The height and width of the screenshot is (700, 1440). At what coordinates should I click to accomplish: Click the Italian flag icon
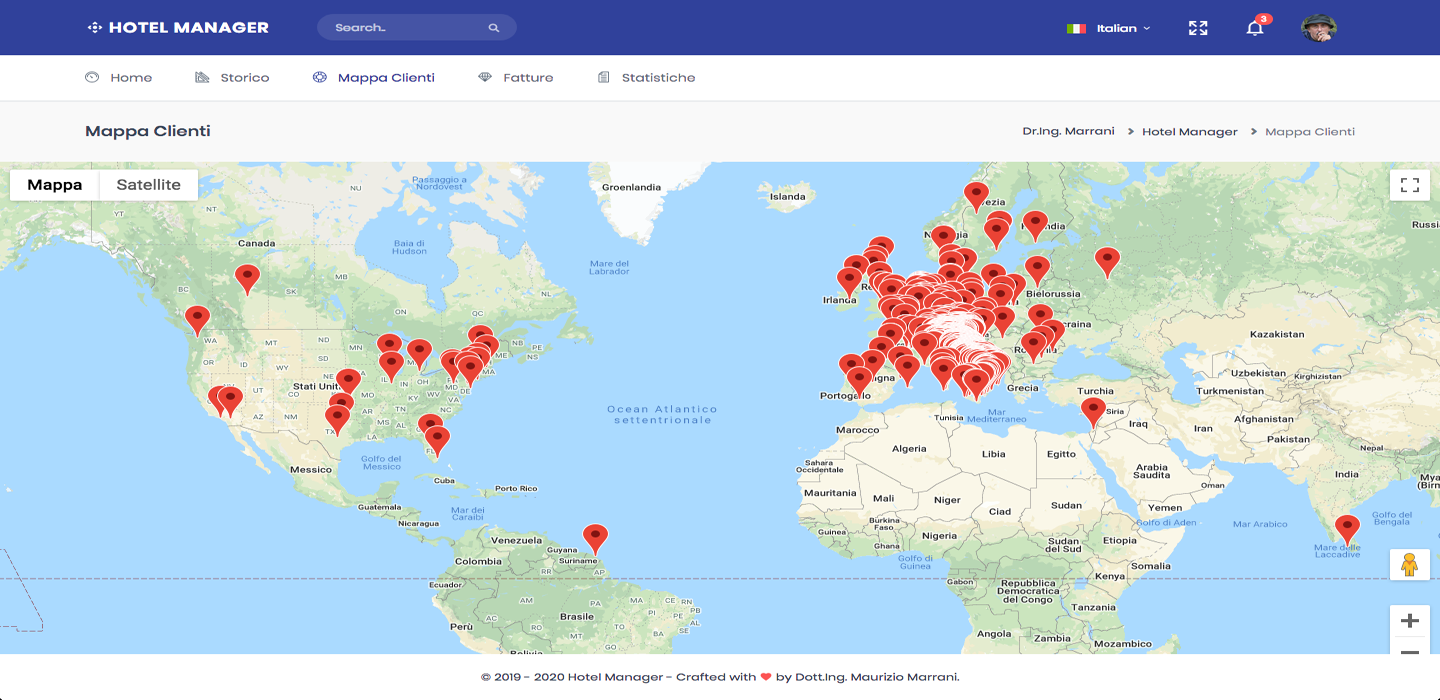click(x=1076, y=28)
